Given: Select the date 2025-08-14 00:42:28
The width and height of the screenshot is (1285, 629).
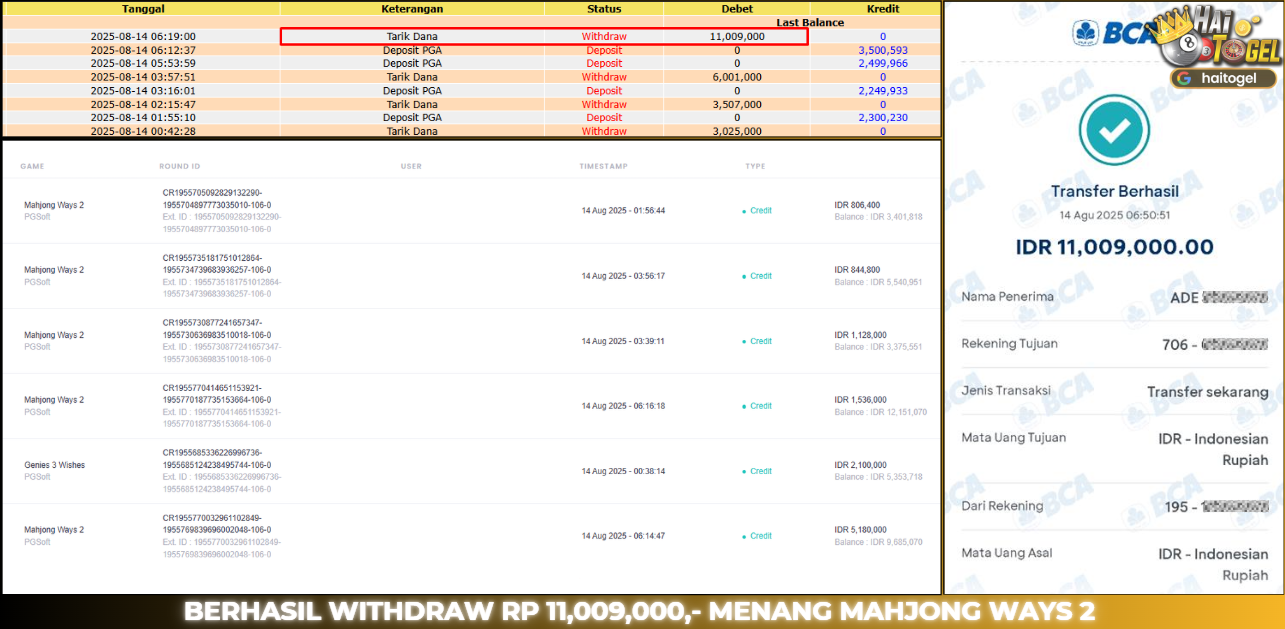Looking at the screenshot, I should point(143,131).
